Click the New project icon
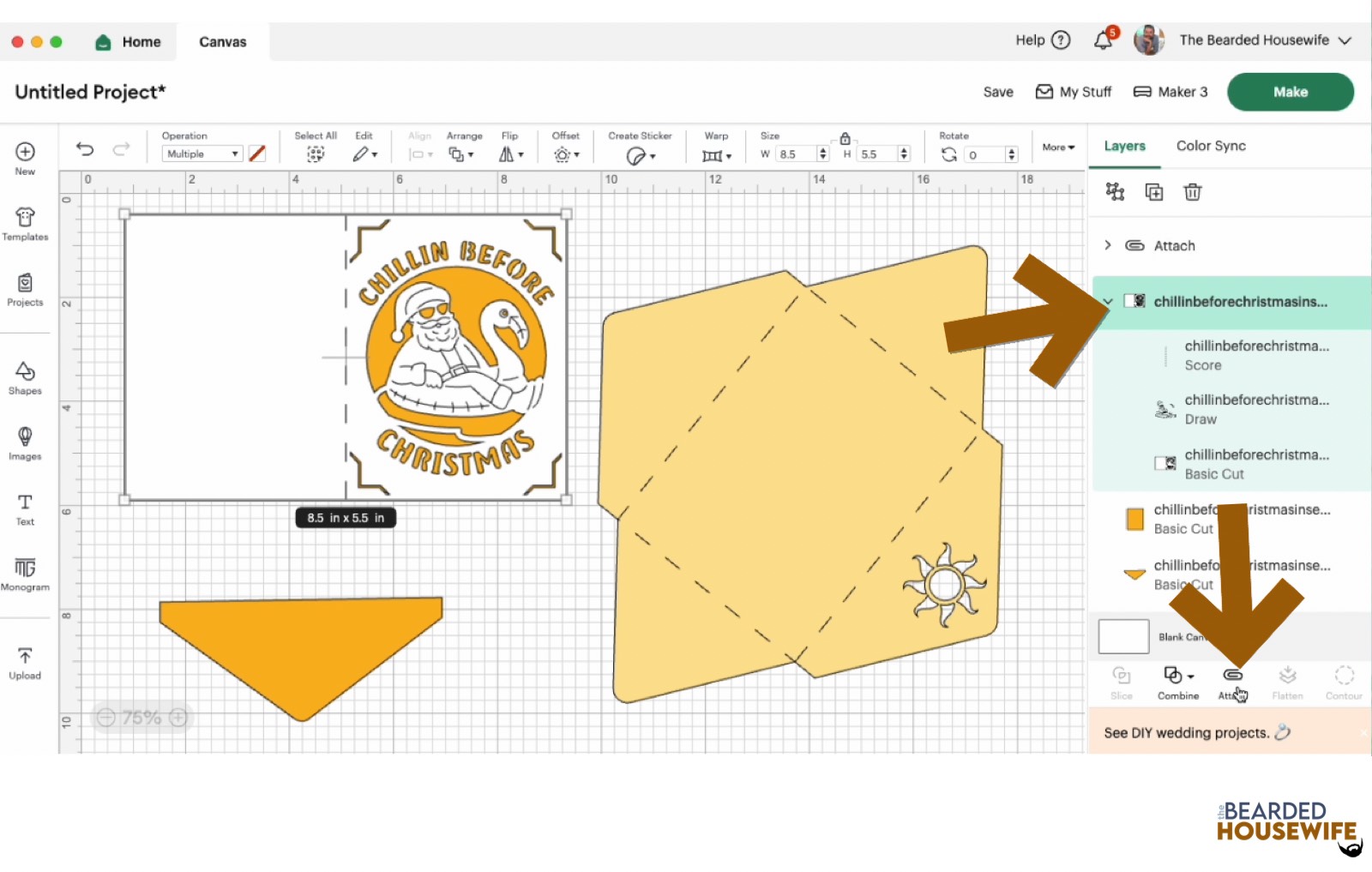Viewport: 1372px width, 872px height. click(25, 152)
